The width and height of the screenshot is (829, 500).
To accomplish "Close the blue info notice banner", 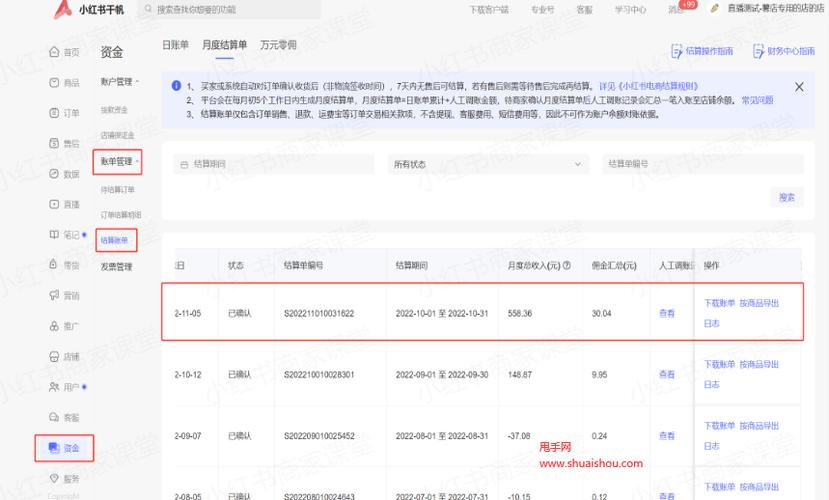I will pyautogui.click(x=799, y=87).
